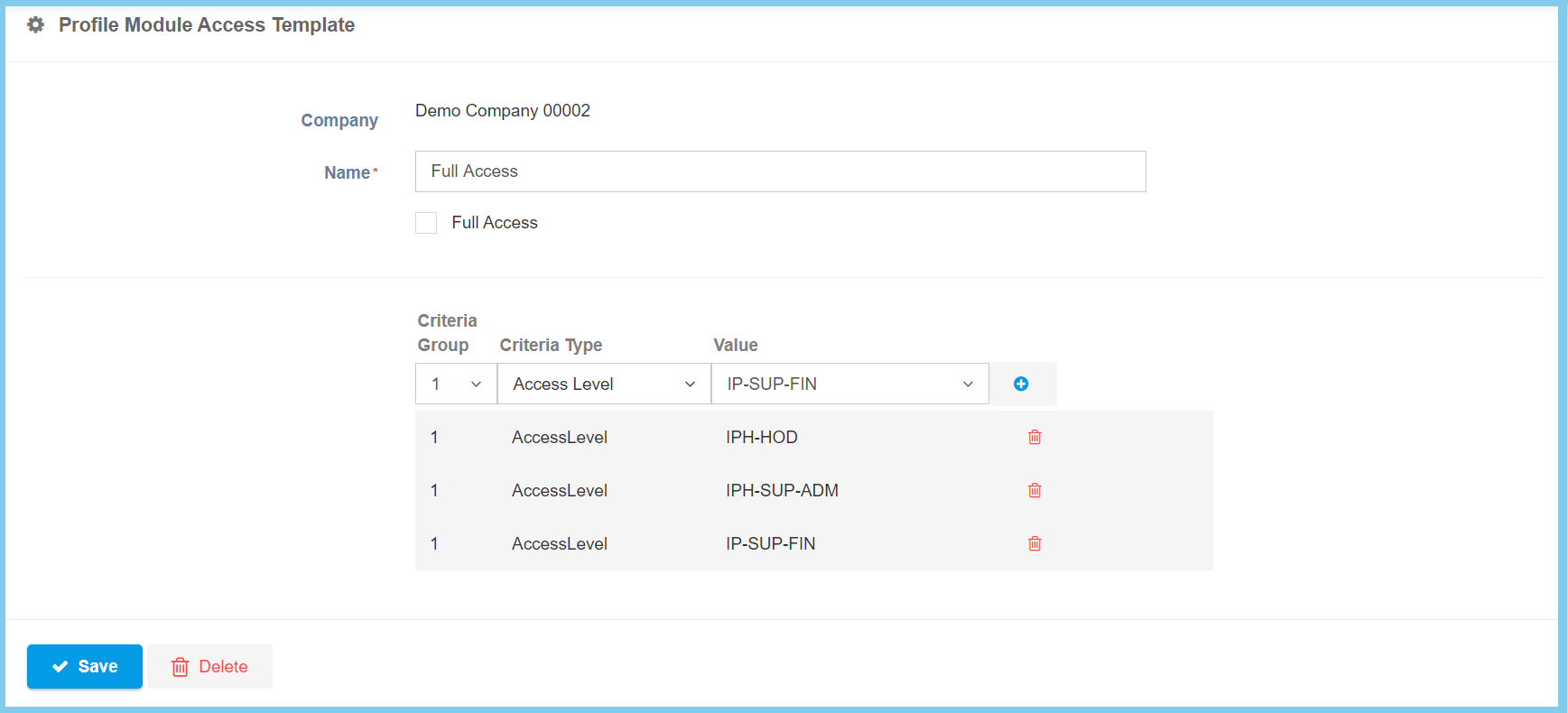Image resolution: width=1568 pixels, height=713 pixels.
Task: Click the trash icon in the IP-SUP-FIN list row
Action: [1035, 544]
